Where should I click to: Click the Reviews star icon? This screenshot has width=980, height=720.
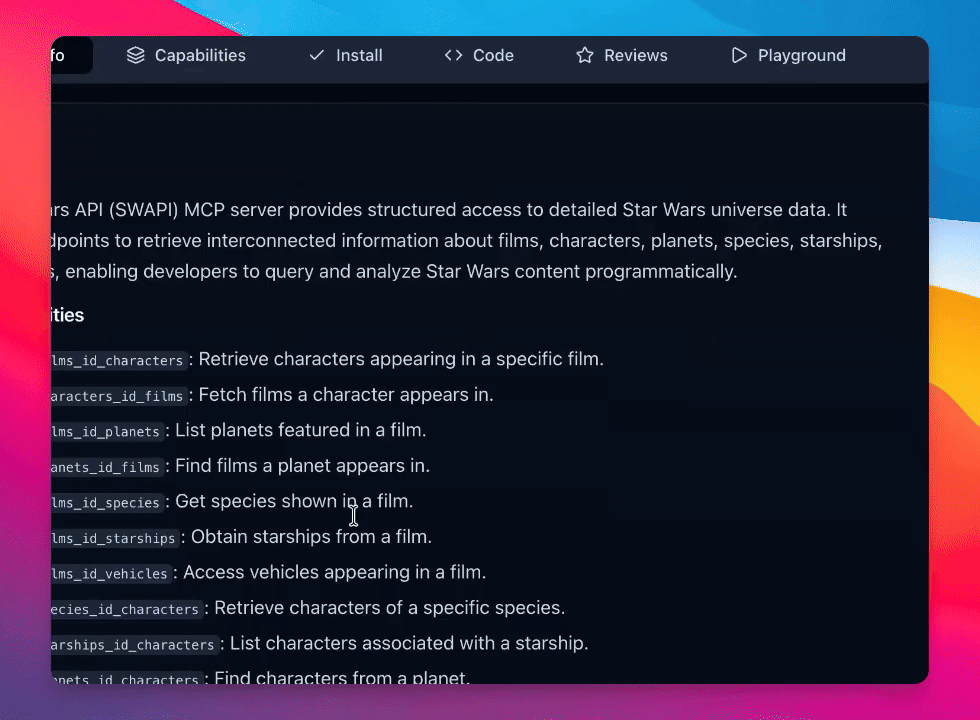[585, 56]
